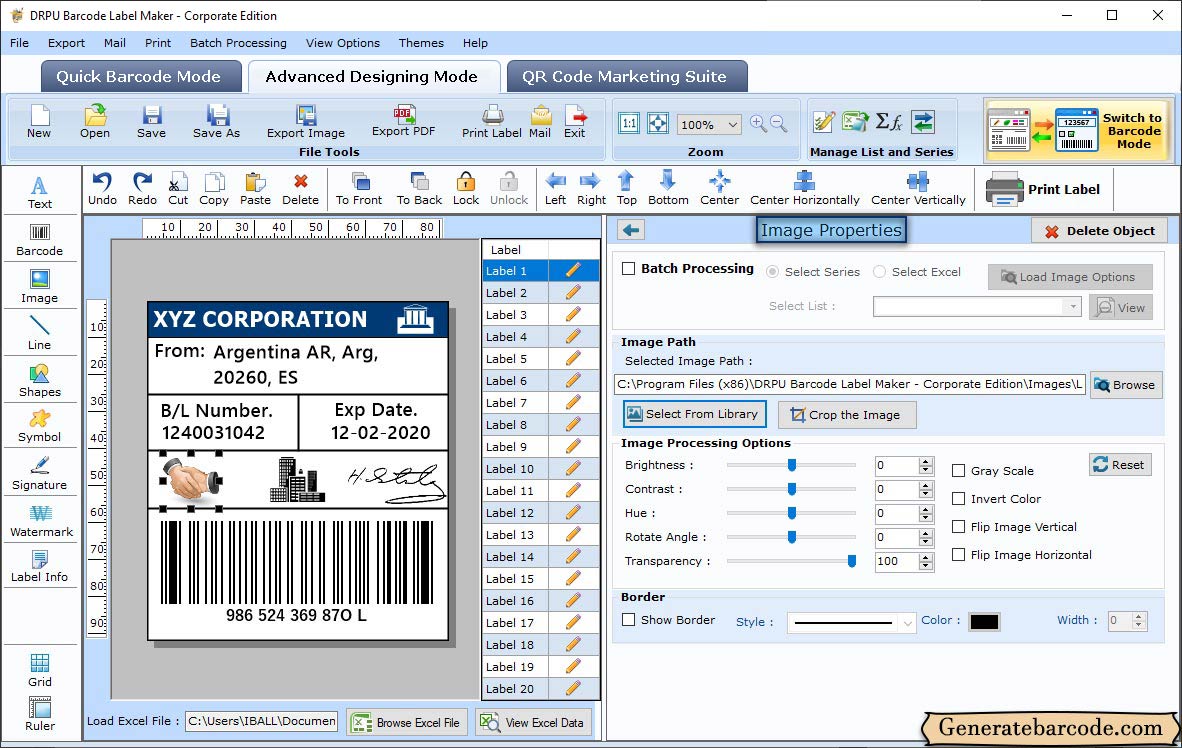The image size is (1182, 748).
Task: Click the fit-to-window zoom icon
Action: pos(658,124)
